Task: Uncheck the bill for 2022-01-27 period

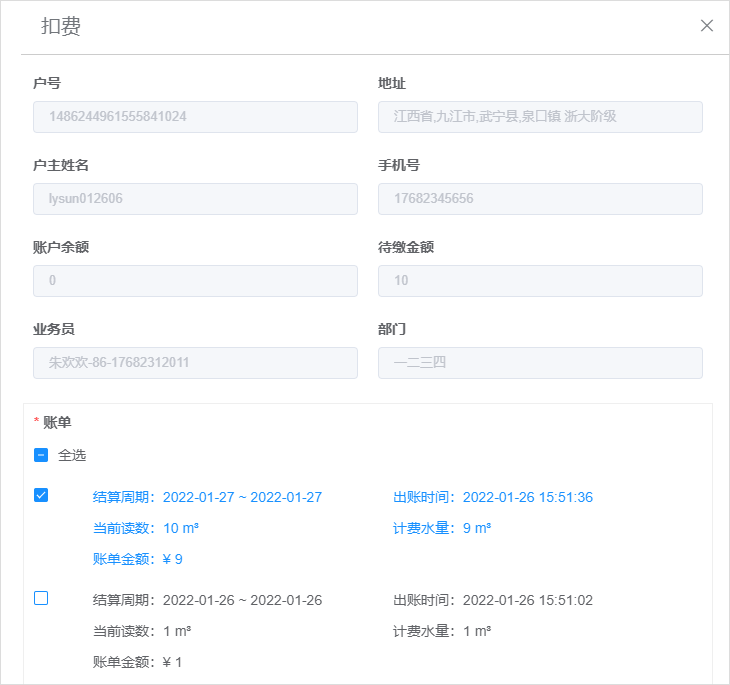Action: point(41,495)
